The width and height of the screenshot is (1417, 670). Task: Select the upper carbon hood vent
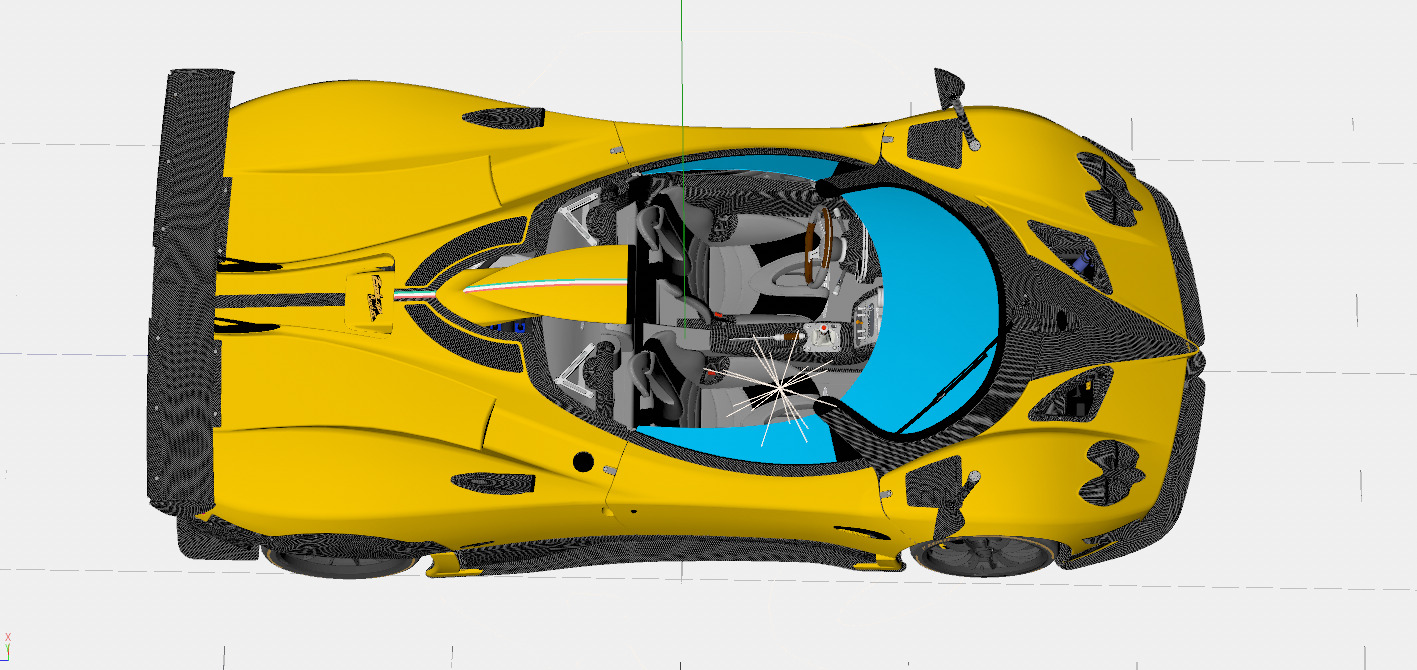click(1068, 256)
